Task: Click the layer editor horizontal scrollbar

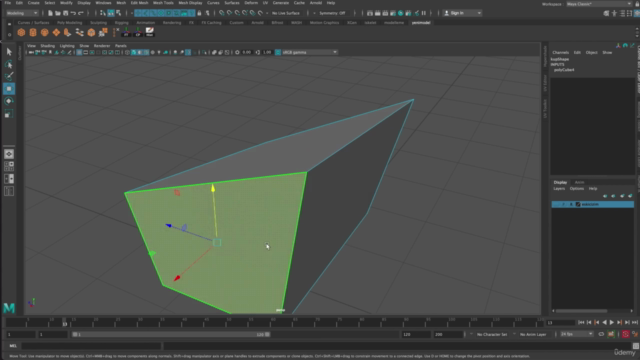Action: pos(582,311)
